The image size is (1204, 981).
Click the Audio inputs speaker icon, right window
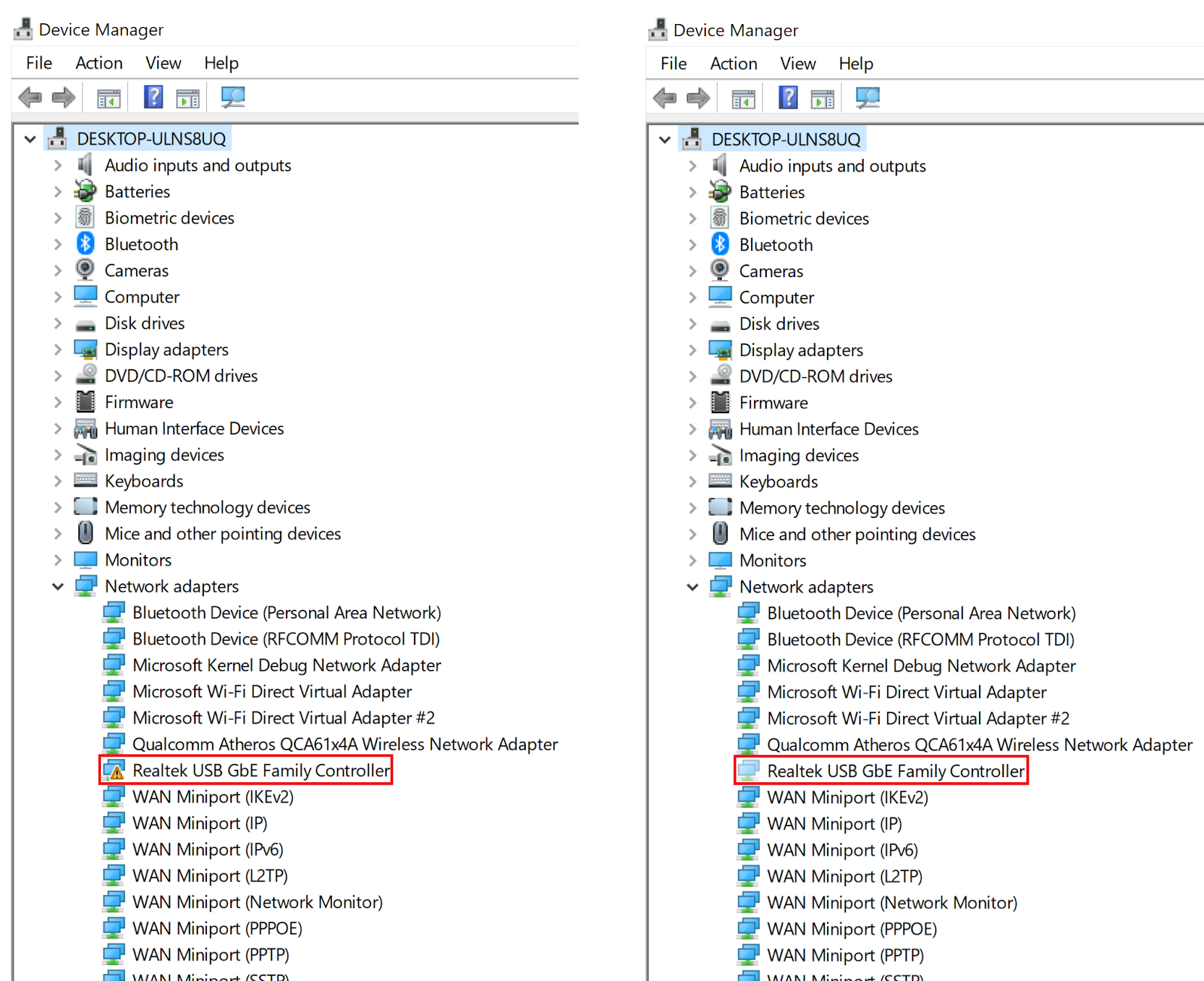[x=720, y=165]
